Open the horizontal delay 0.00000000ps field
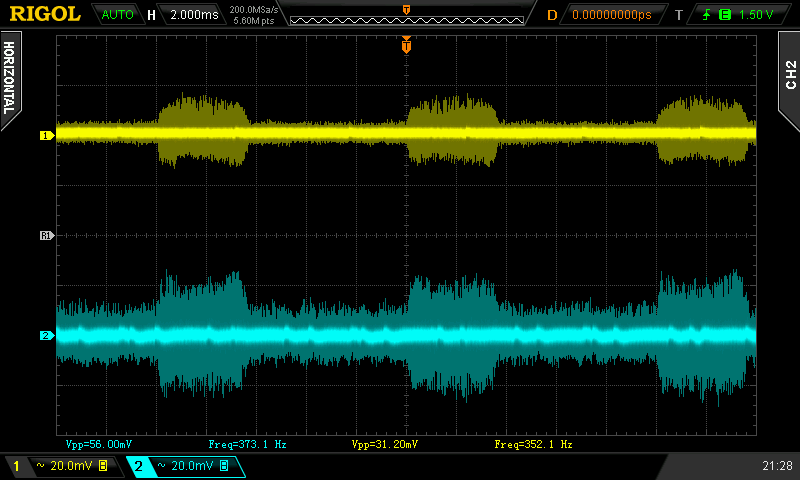 (611, 15)
